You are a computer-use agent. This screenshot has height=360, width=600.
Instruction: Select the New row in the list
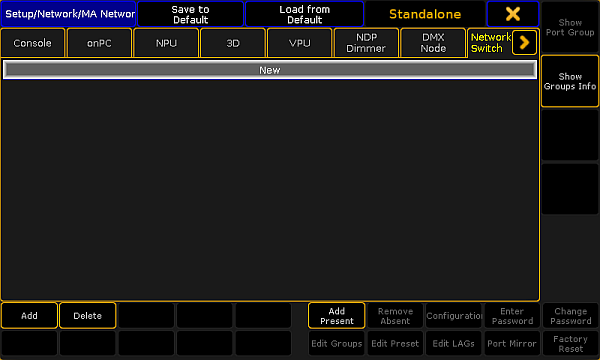[x=270, y=70]
